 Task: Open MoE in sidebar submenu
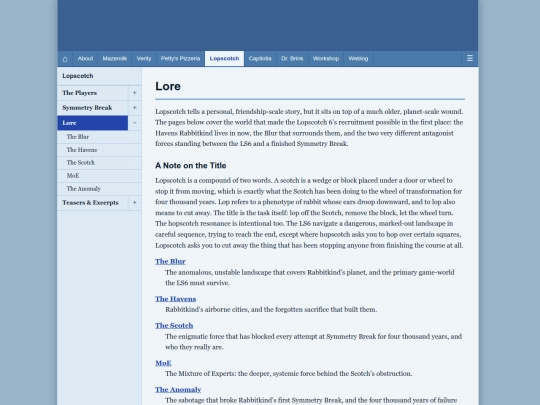point(100,176)
